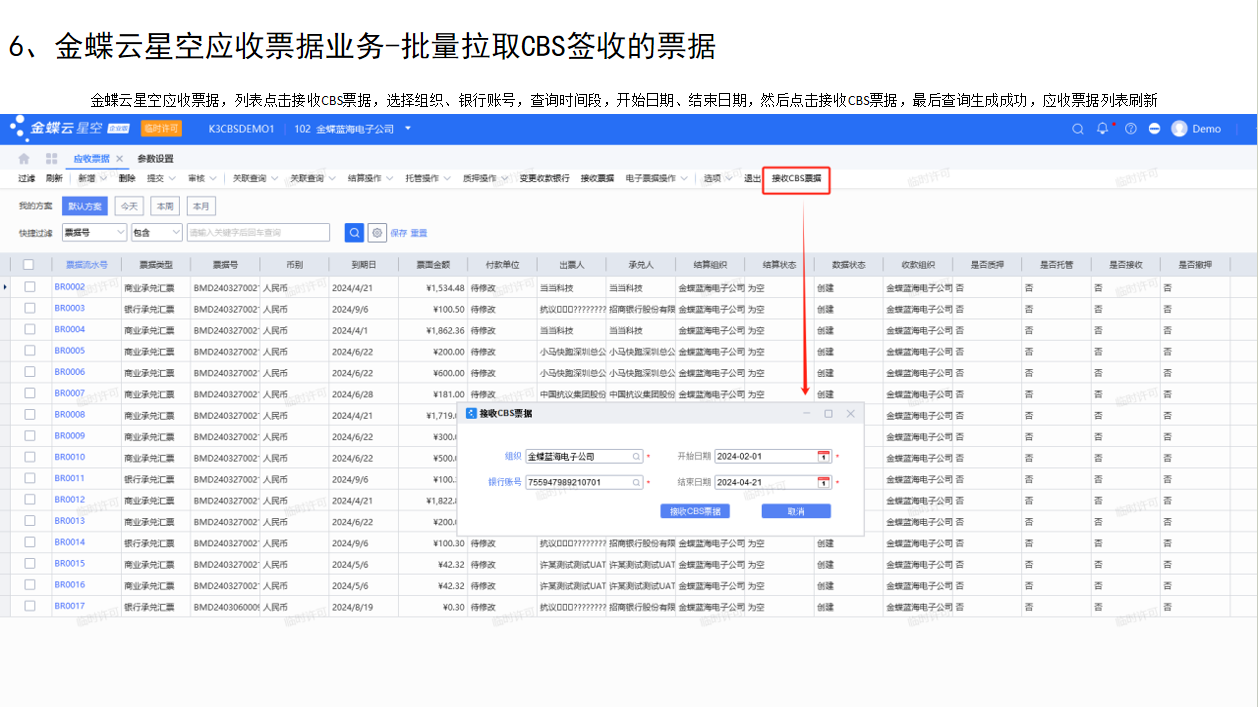Expand the 托管操作 dropdown menu
The image size is (1258, 707).
(446, 178)
